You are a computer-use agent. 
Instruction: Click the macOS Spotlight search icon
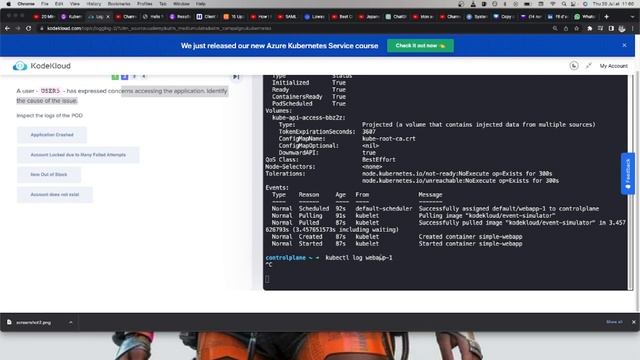pyautogui.click(x=564, y=4)
